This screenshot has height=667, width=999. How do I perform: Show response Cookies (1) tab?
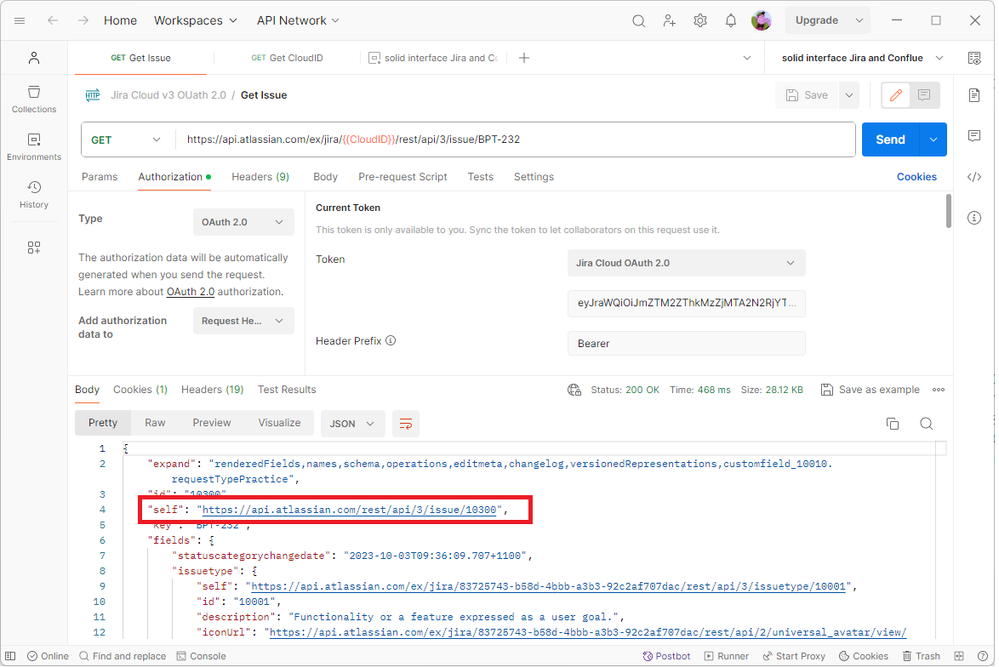(x=140, y=390)
